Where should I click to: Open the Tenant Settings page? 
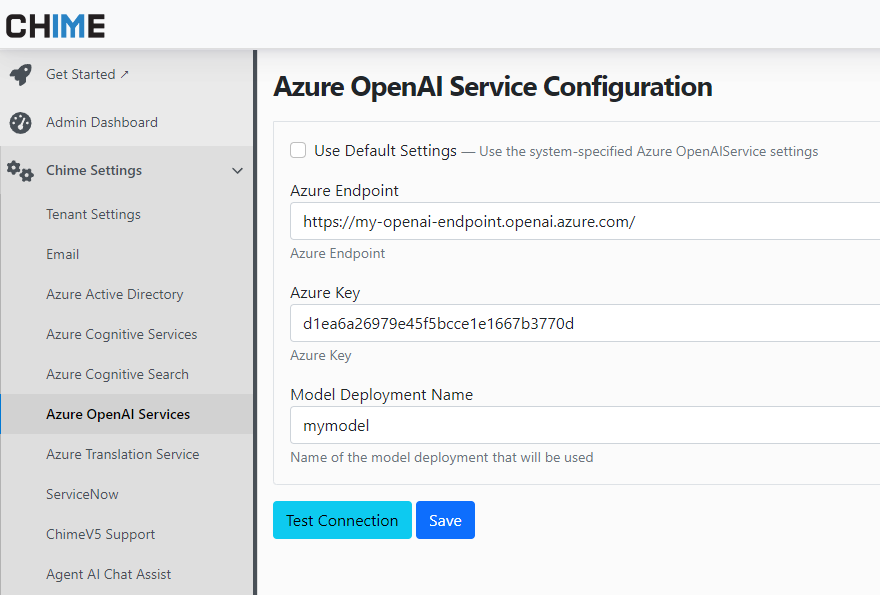pos(93,214)
